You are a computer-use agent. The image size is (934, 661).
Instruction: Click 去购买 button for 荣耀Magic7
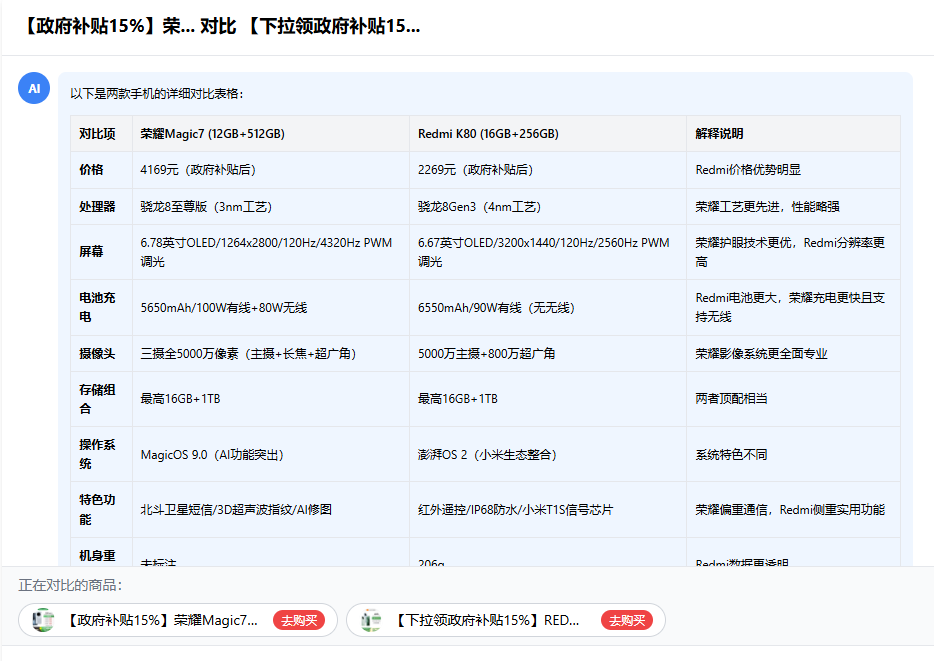[x=299, y=620]
